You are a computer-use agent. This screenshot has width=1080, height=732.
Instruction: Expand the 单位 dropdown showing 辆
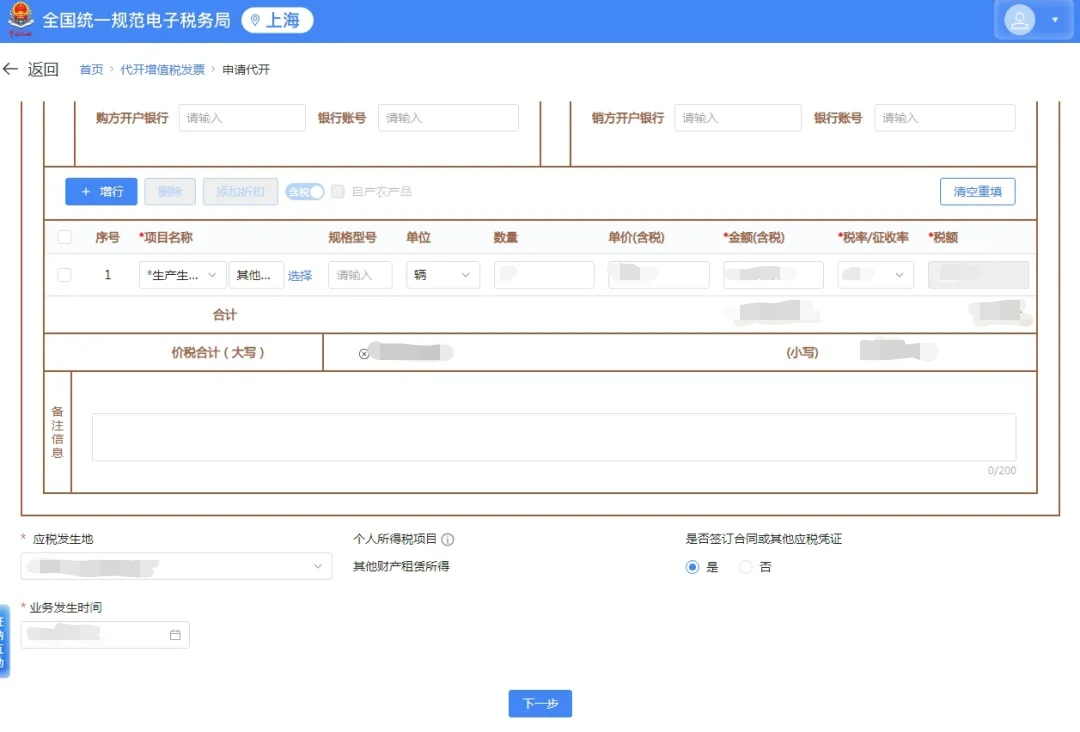tap(442, 275)
